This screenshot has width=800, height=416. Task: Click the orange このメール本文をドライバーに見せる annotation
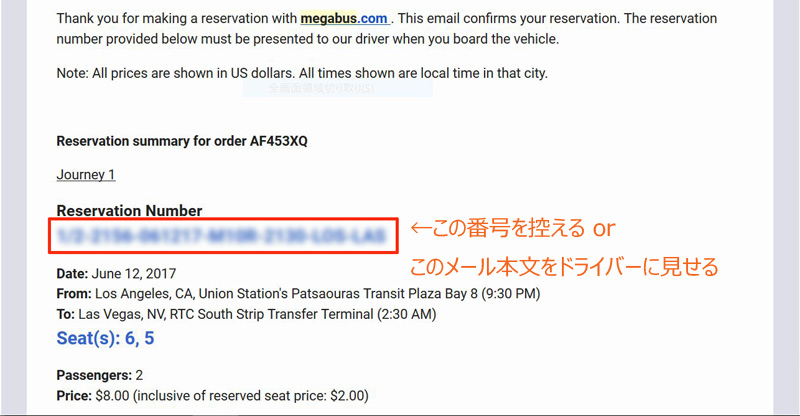tap(564, 267)
